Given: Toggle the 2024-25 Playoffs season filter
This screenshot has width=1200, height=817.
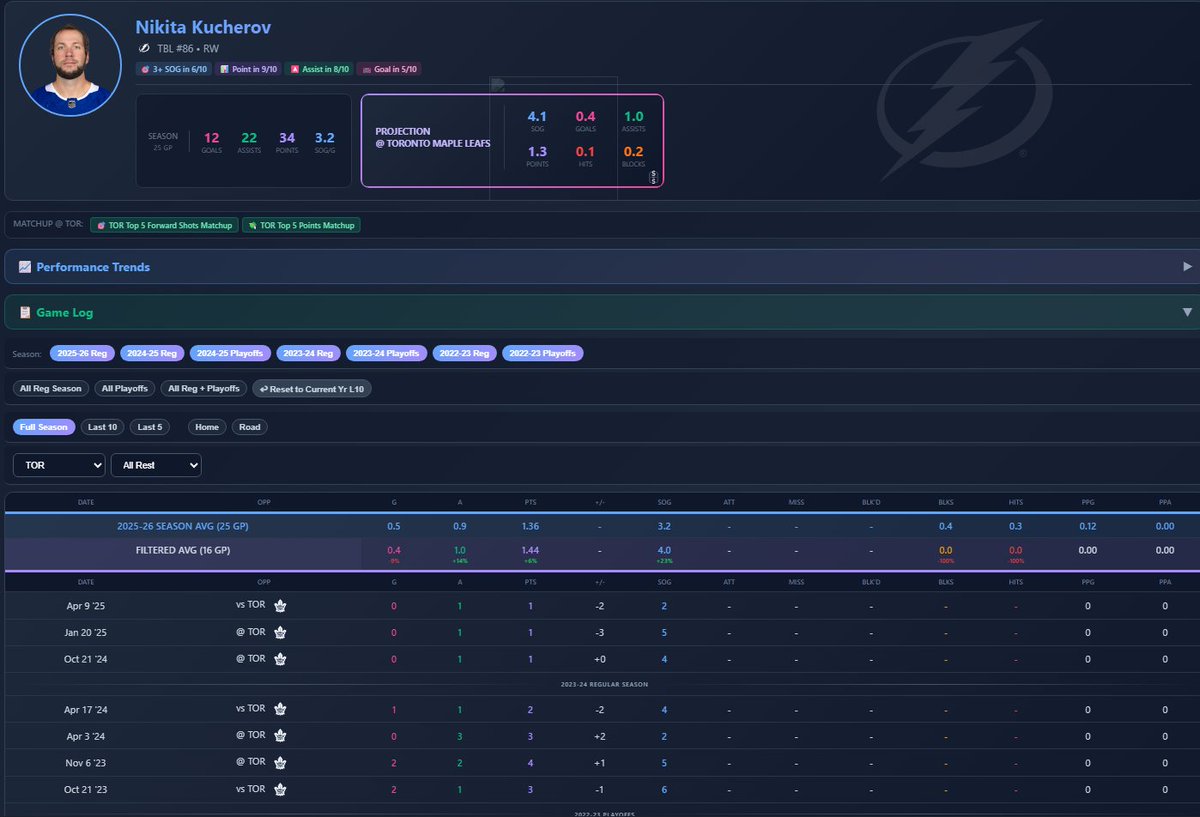Looking at the screenshot, I should (230, 353).
